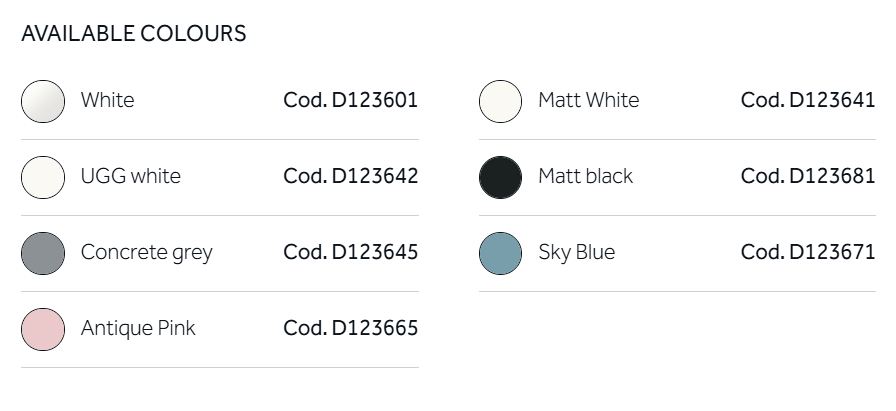Select the White colour swatch

[43, 101]
